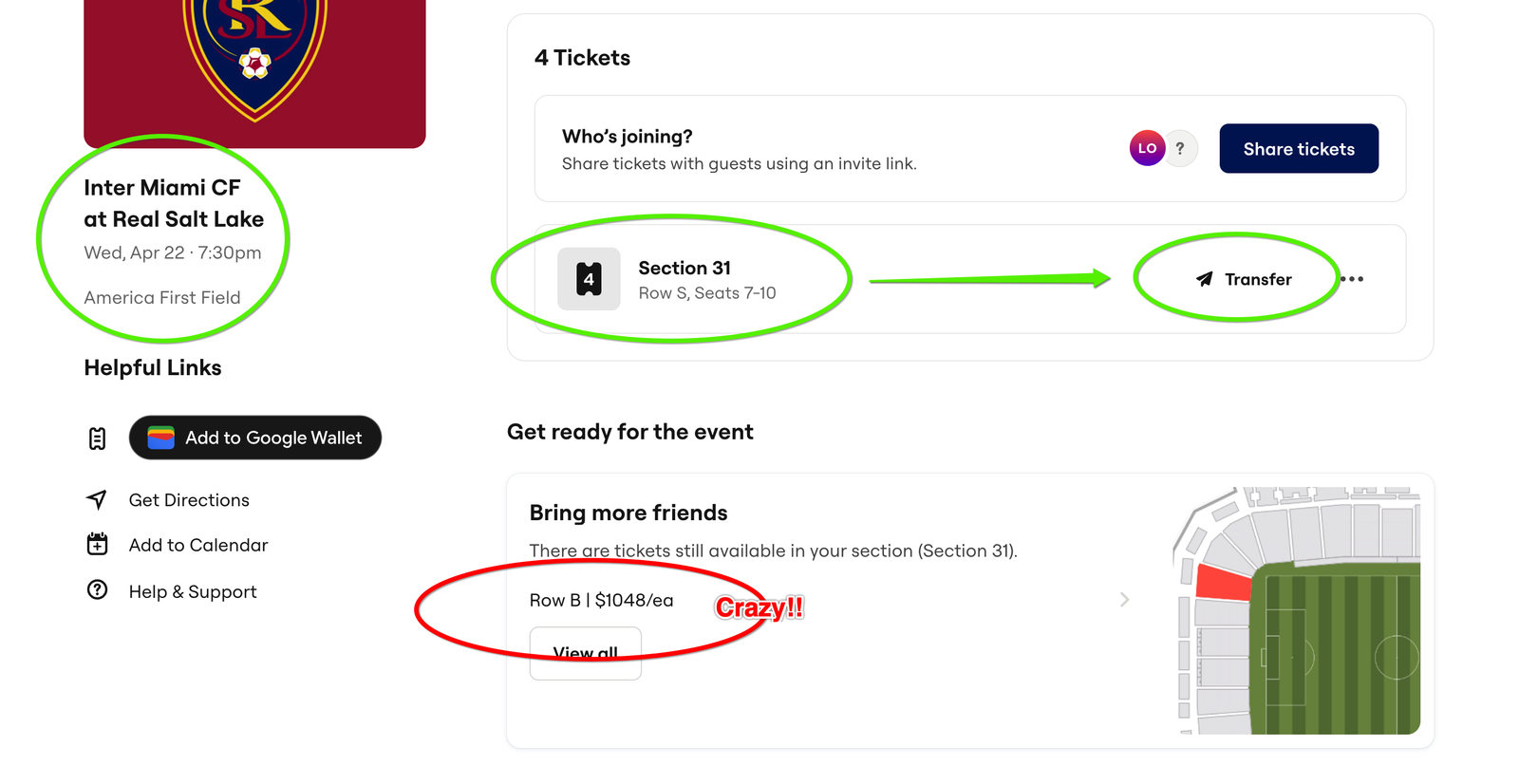Screen dimensions: 1519x784
Task: Click the ticket icon showing 4
Action: 589,279
